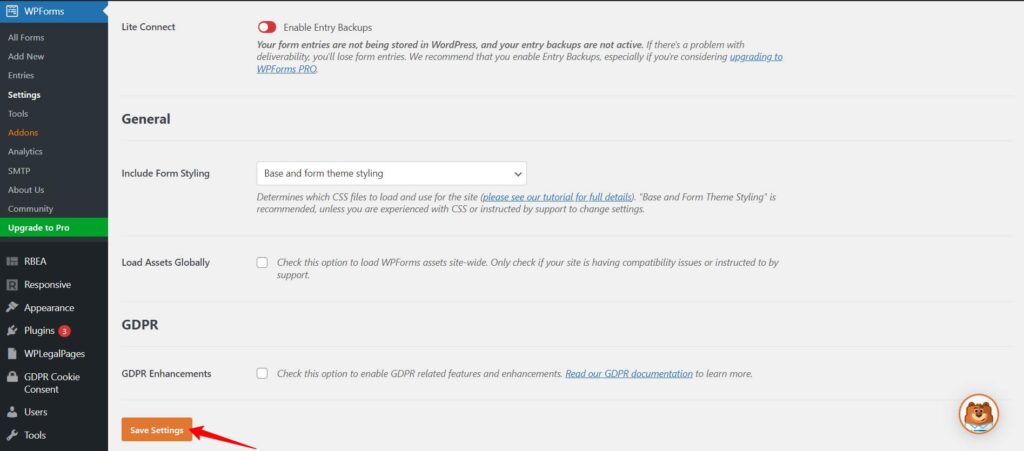This screenshot has height=451, width=1024.
Task: Check the Load Assets Globally checkbox
Action: click(x=262, y=262)
